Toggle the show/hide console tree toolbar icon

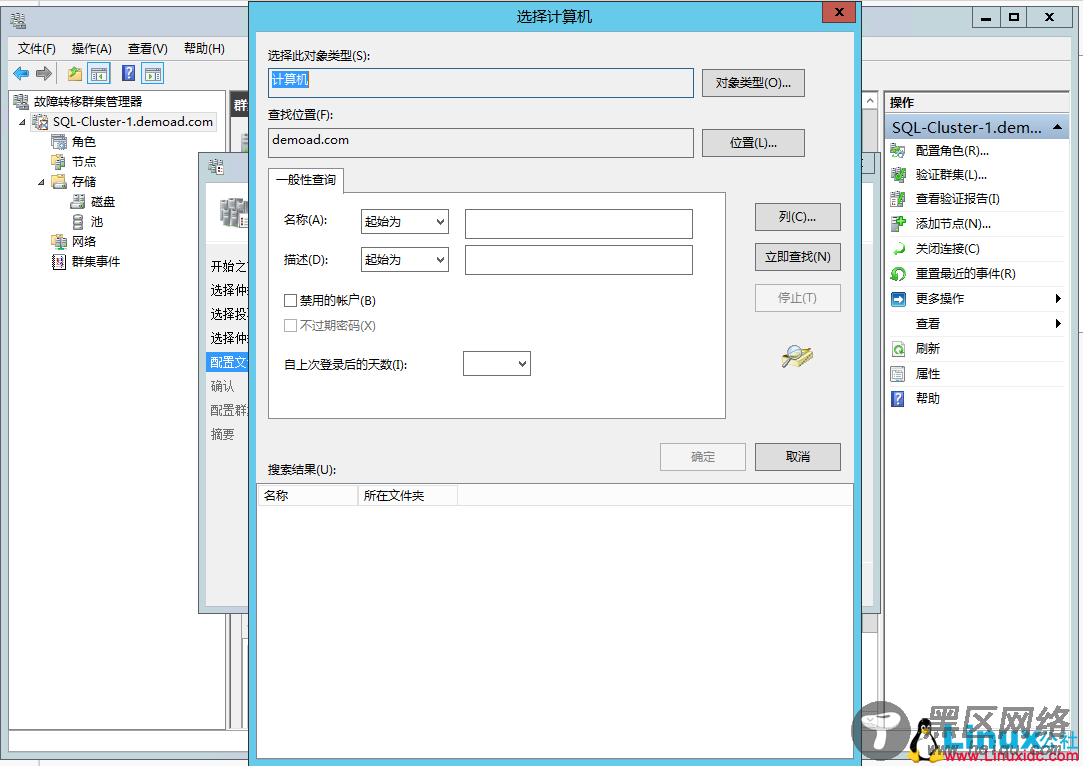tap(99, 73)
